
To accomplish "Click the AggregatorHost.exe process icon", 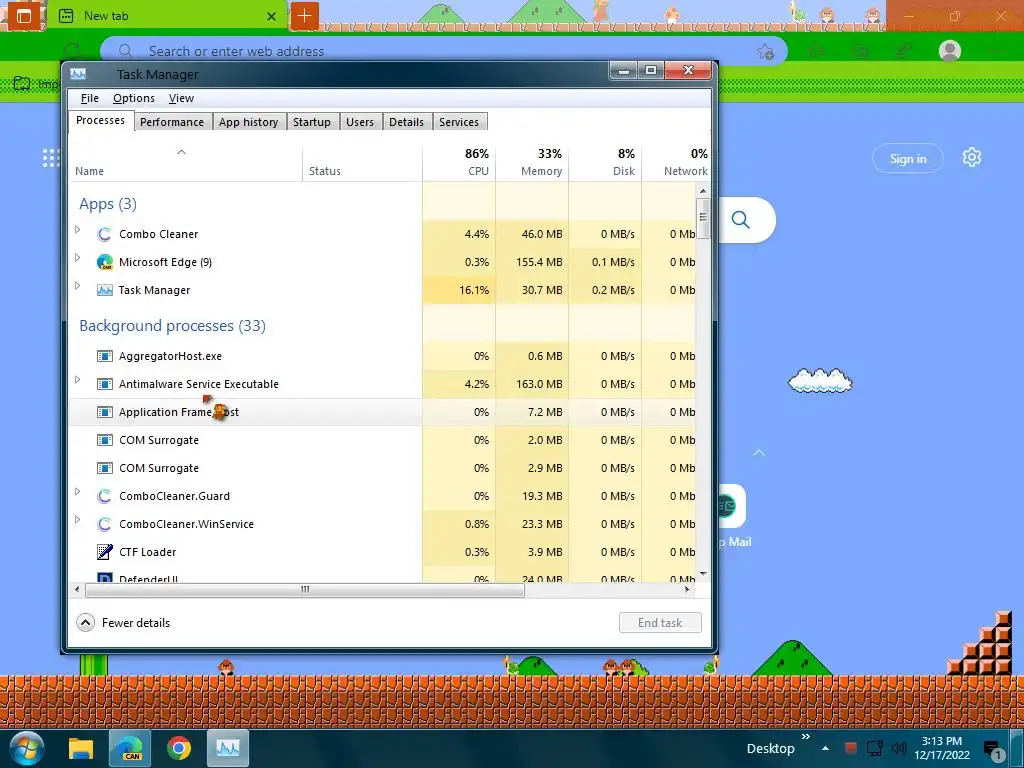I will click(104, 356).
